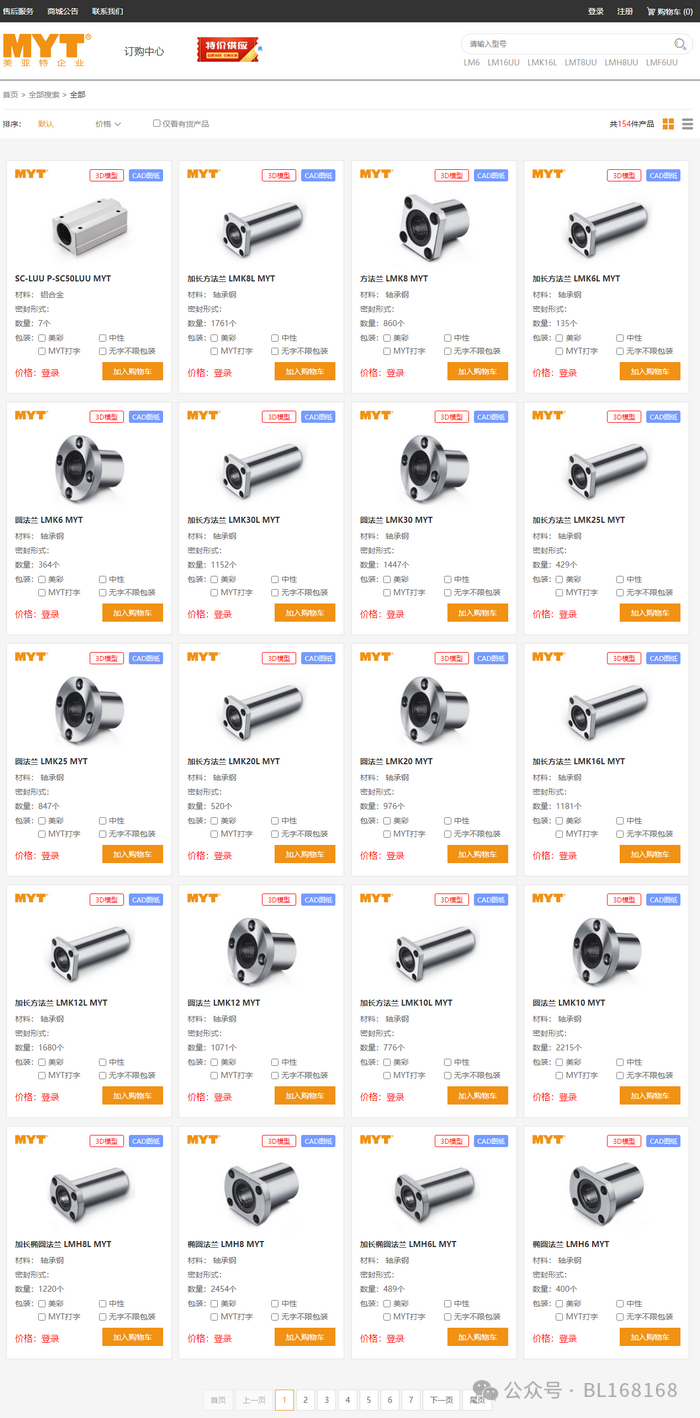Go to next page (下一页)
The height and width of the screenshot is (1418, 700).
441,1400
